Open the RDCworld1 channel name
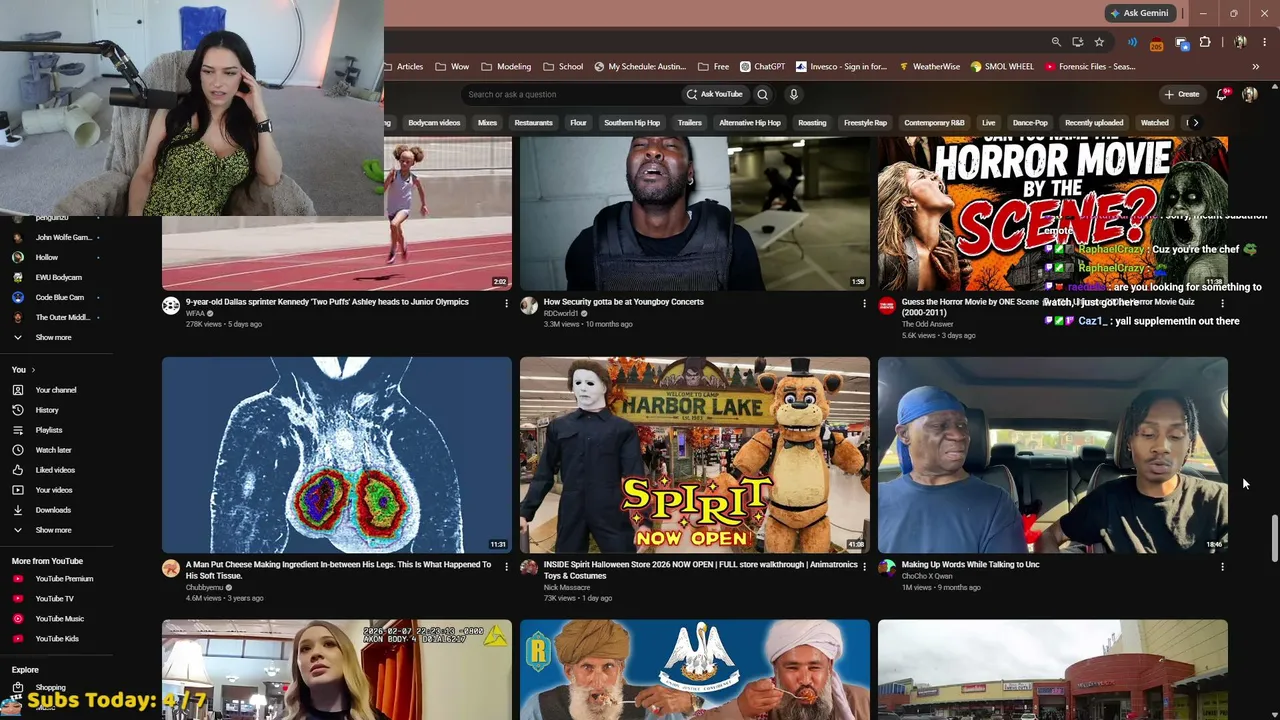 (561, 313)
